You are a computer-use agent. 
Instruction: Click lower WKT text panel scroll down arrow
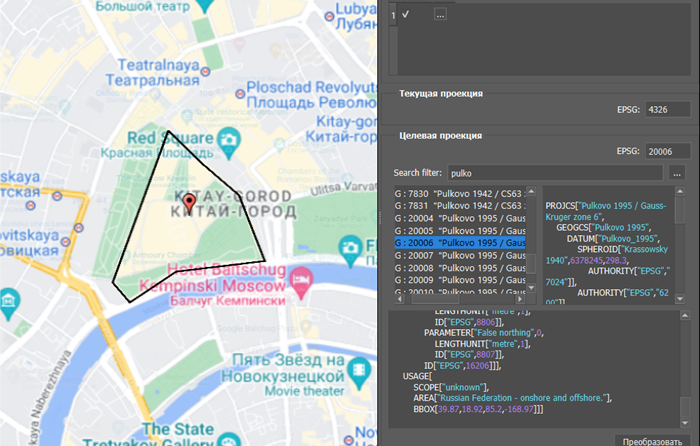(685, 423)
